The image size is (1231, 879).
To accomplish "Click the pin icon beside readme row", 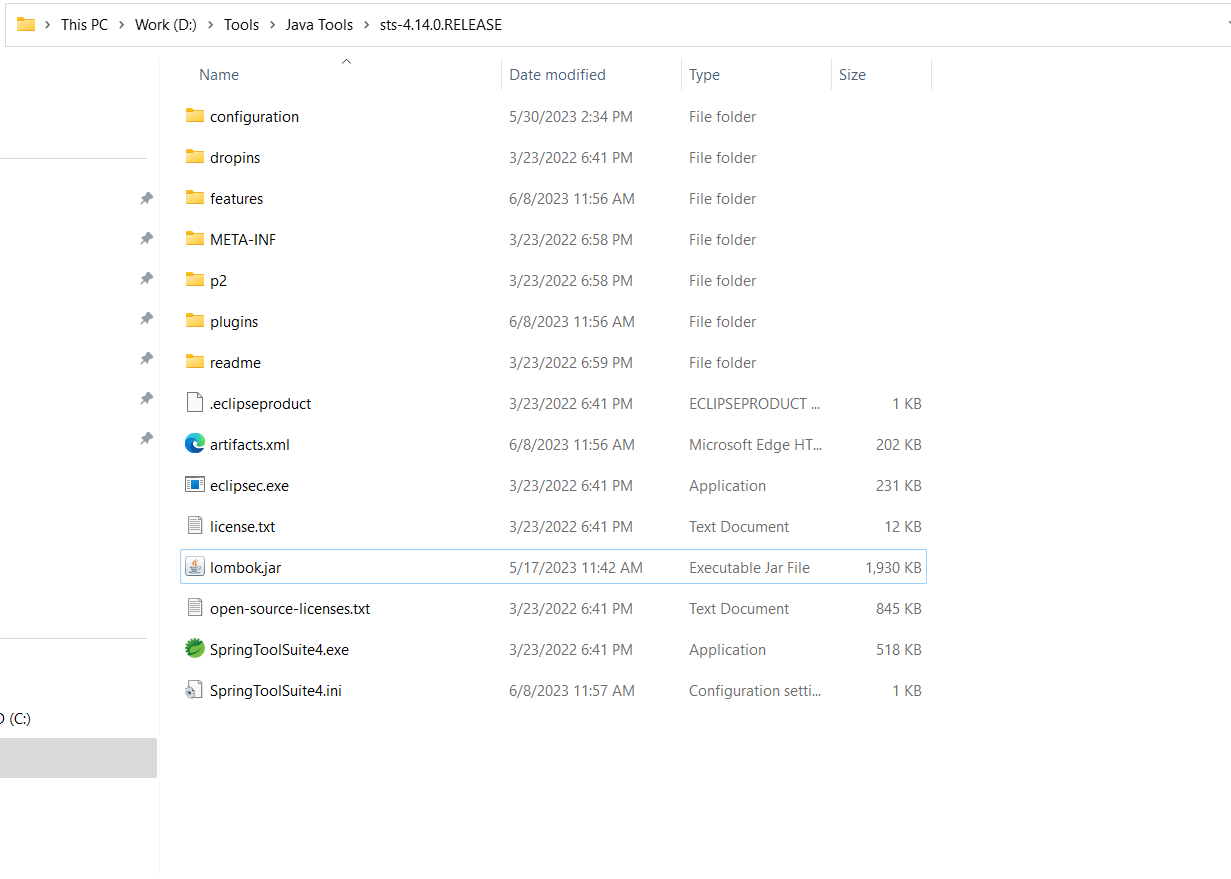I will tap(146, 359).
